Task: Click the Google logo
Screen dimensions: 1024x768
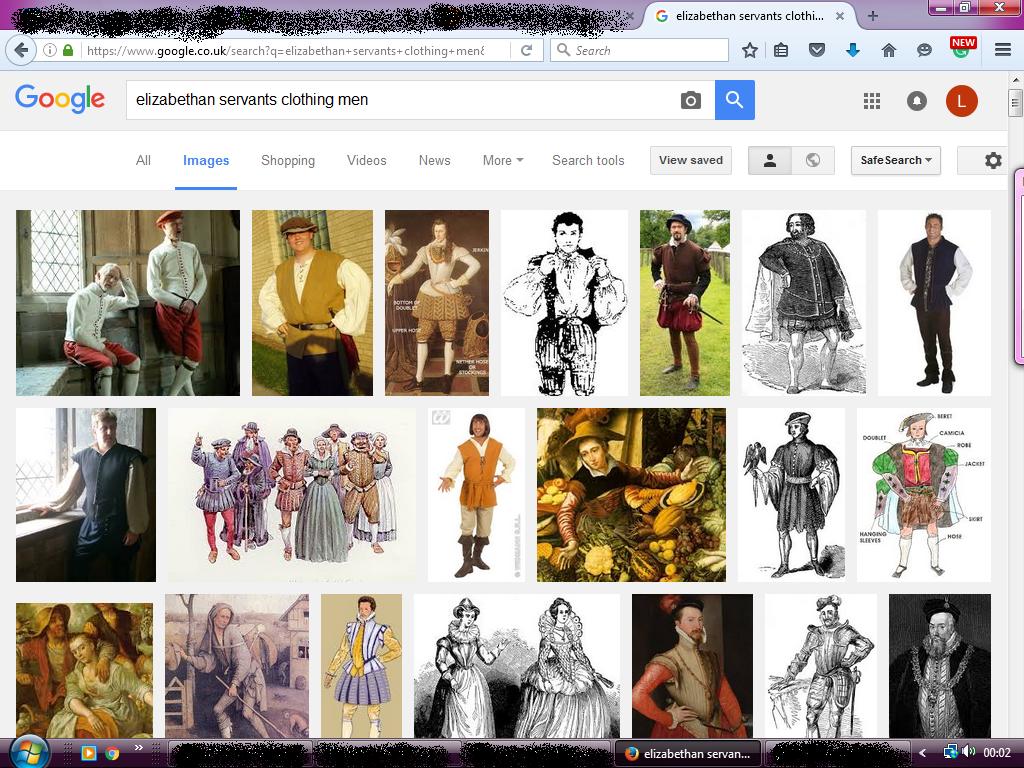Action: 59,99
